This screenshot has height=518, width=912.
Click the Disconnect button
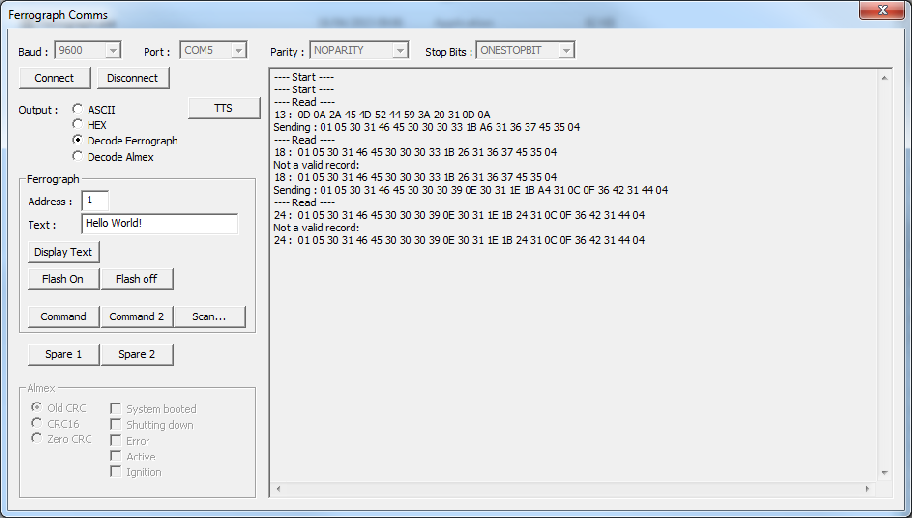[133, 78]
